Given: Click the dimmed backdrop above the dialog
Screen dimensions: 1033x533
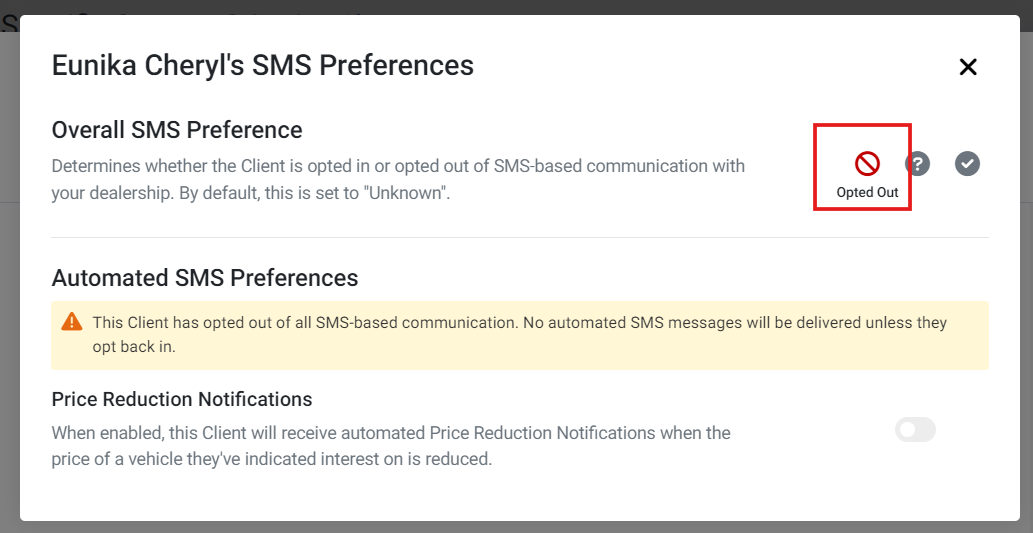Looking at the screenshot, I should (x=516, y=7).
